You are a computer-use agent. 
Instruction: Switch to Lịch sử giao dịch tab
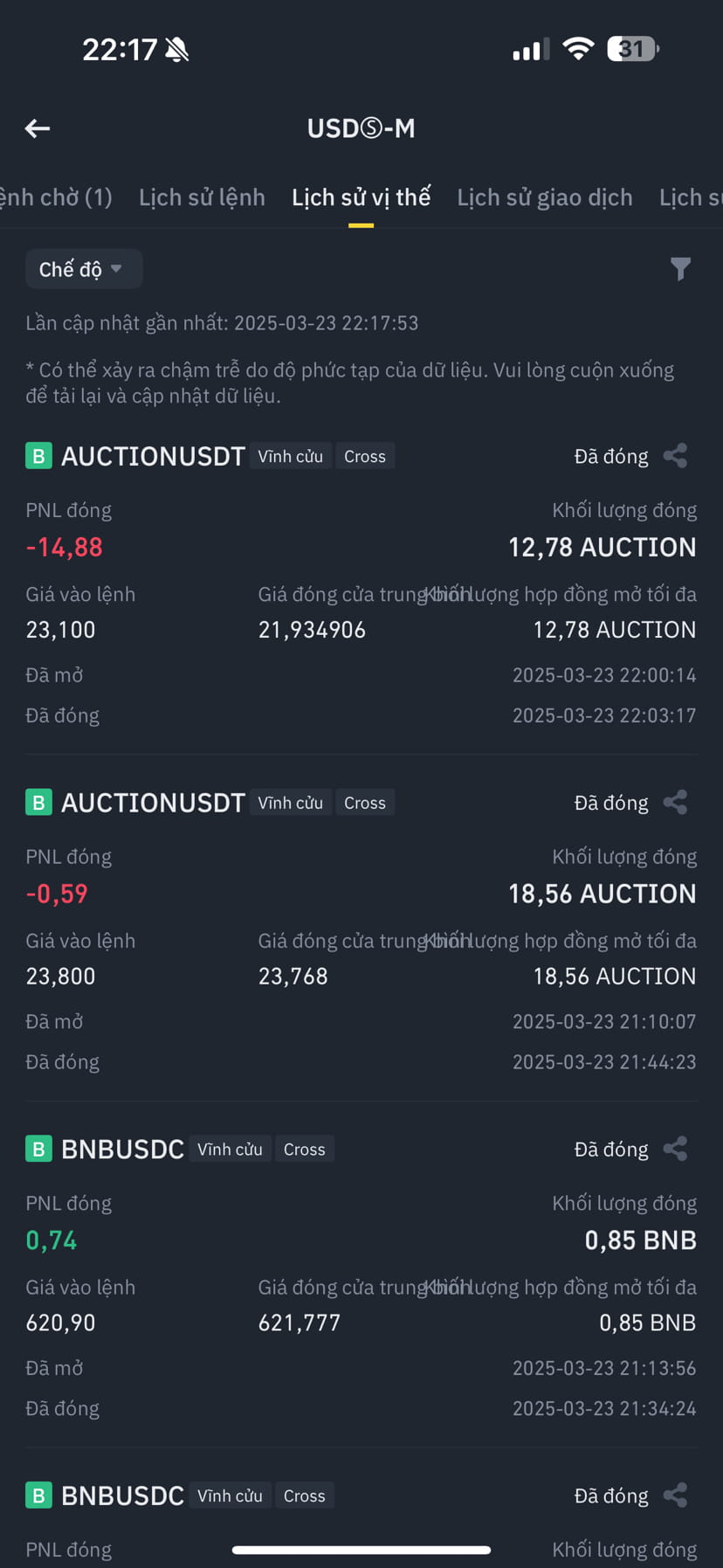click(545, 197)
